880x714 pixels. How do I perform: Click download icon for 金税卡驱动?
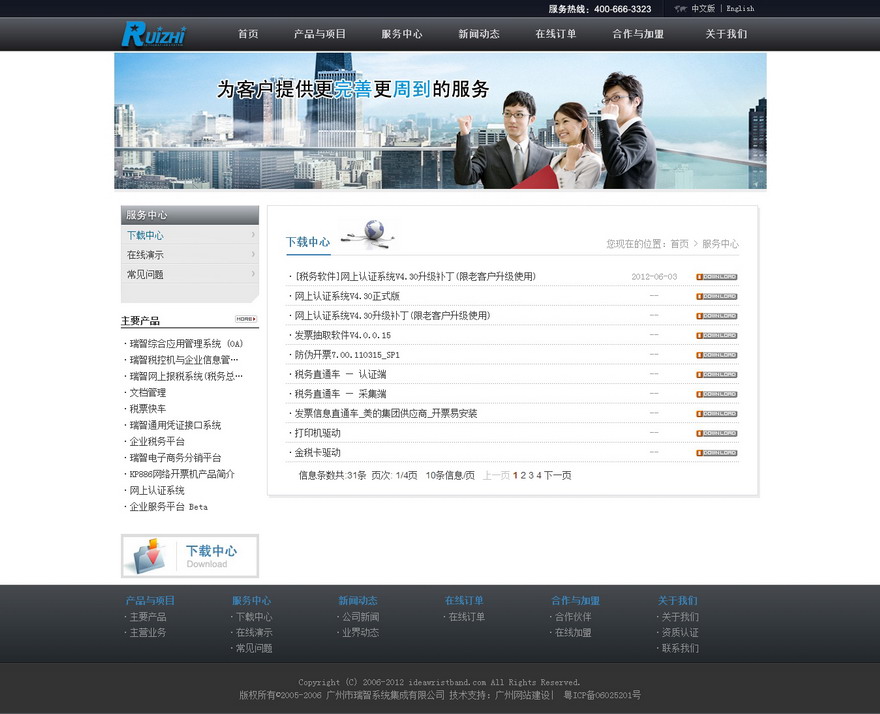click(716, 453)
